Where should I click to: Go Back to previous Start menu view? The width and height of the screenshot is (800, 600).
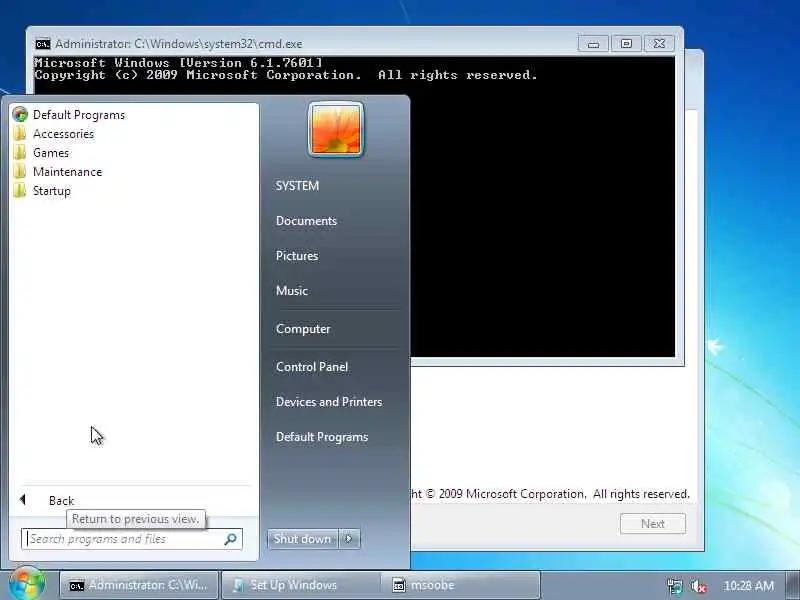tap(61, 501)
